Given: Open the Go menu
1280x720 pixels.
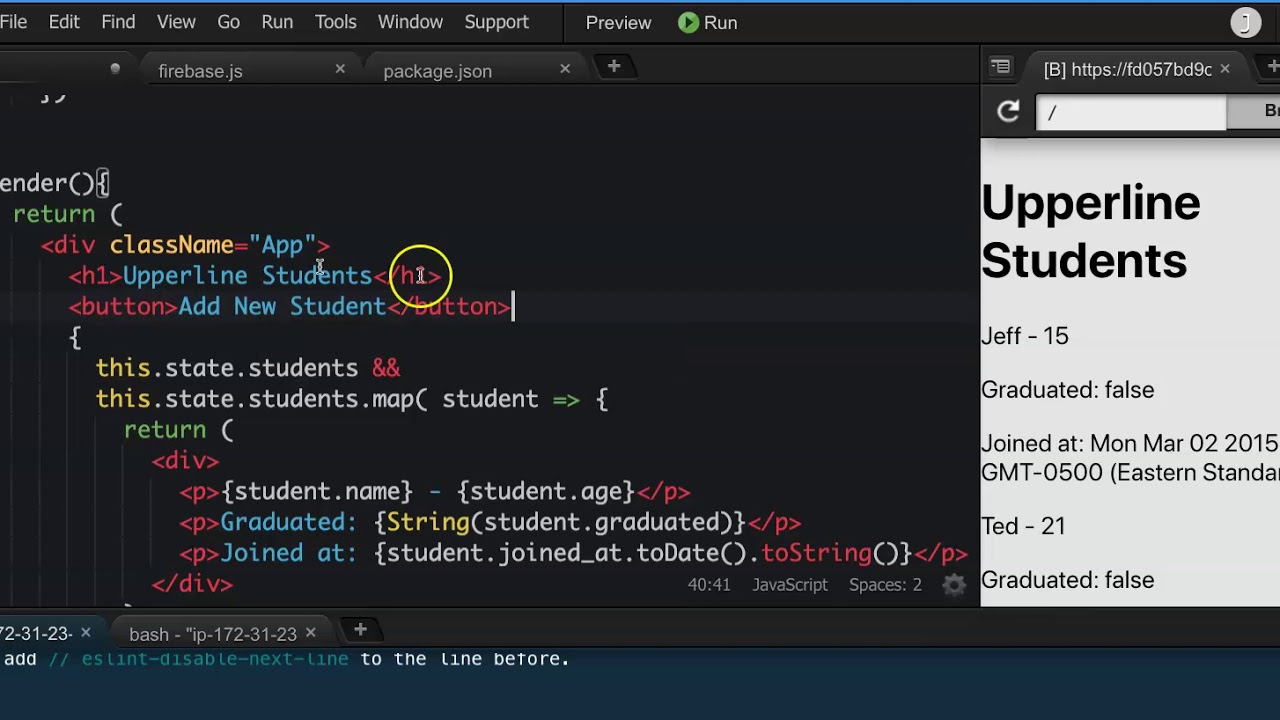Looking at the screenshot, I should point(228,22).
